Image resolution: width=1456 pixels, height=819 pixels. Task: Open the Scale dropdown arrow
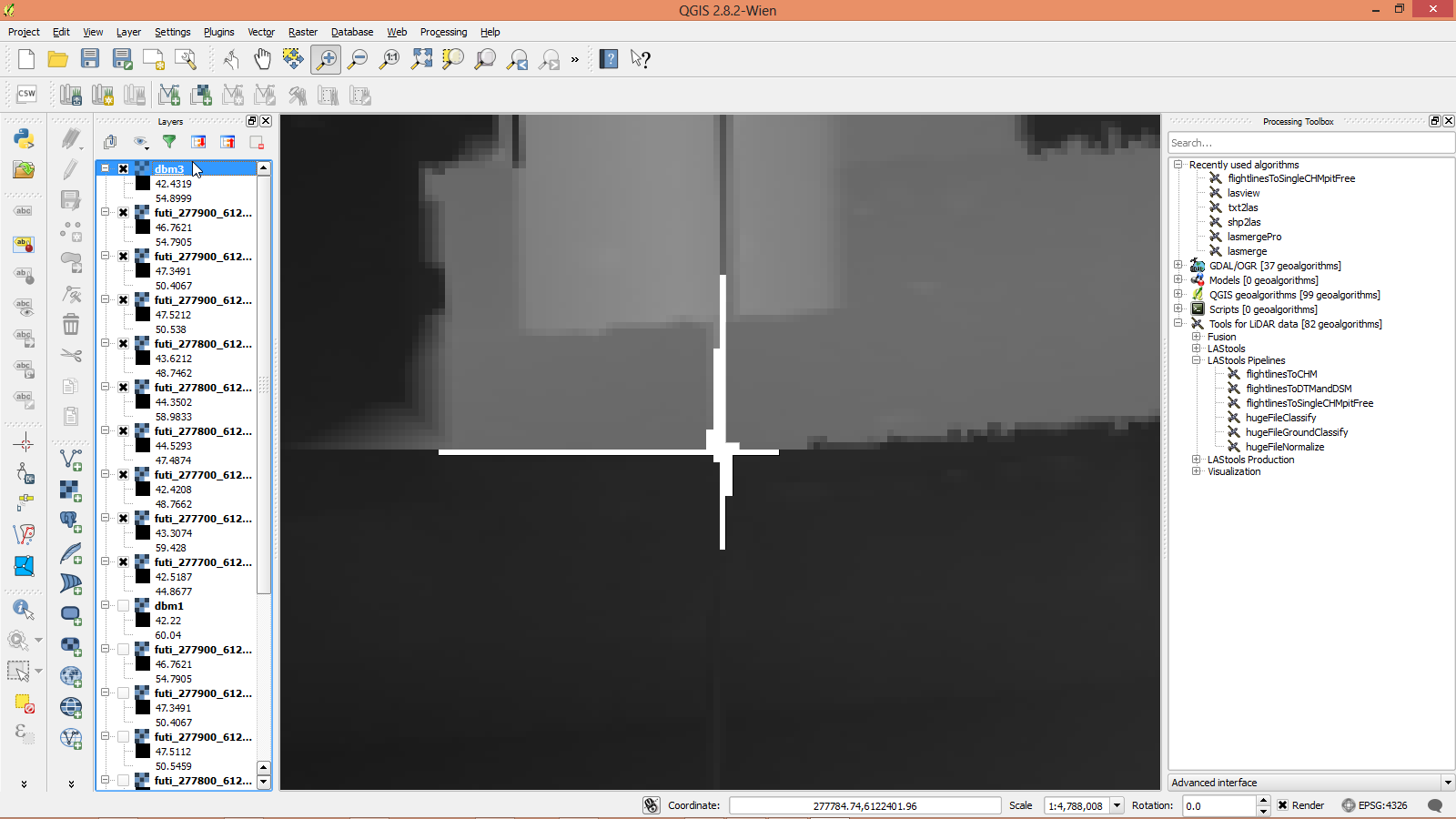(1117, 805)
